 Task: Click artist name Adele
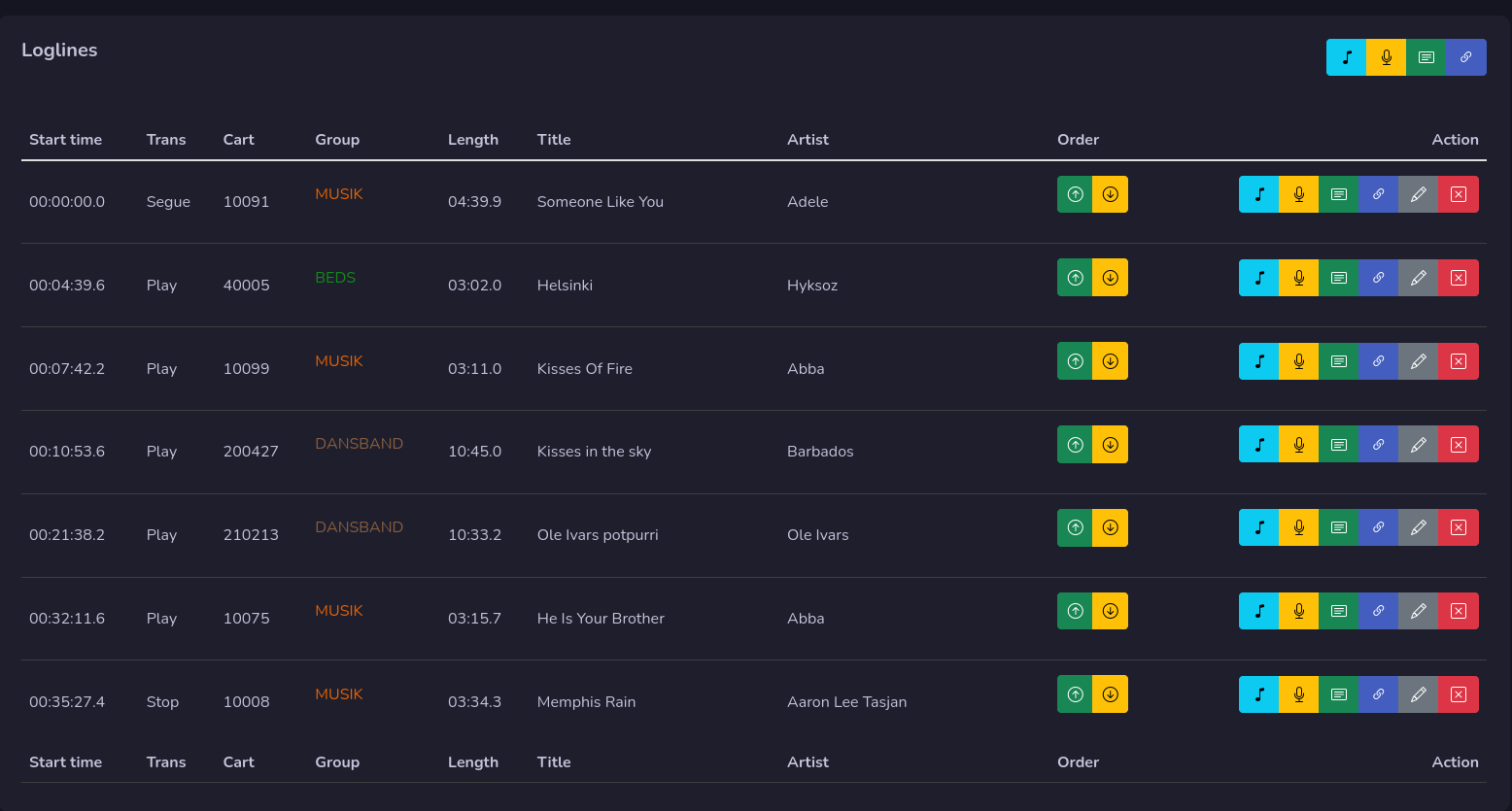coord(808,202)
